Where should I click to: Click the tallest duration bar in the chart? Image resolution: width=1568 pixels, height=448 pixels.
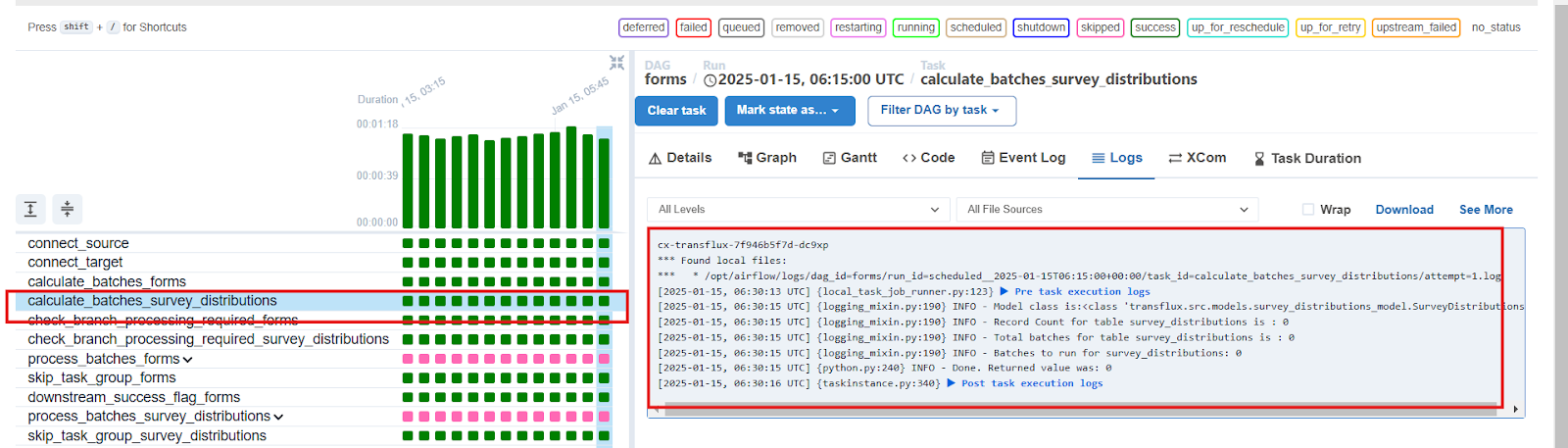571,176
